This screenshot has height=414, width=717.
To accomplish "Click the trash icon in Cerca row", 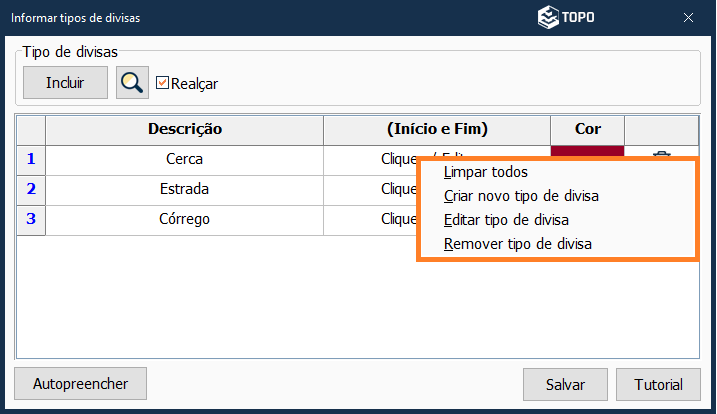I will pos(661,154).
